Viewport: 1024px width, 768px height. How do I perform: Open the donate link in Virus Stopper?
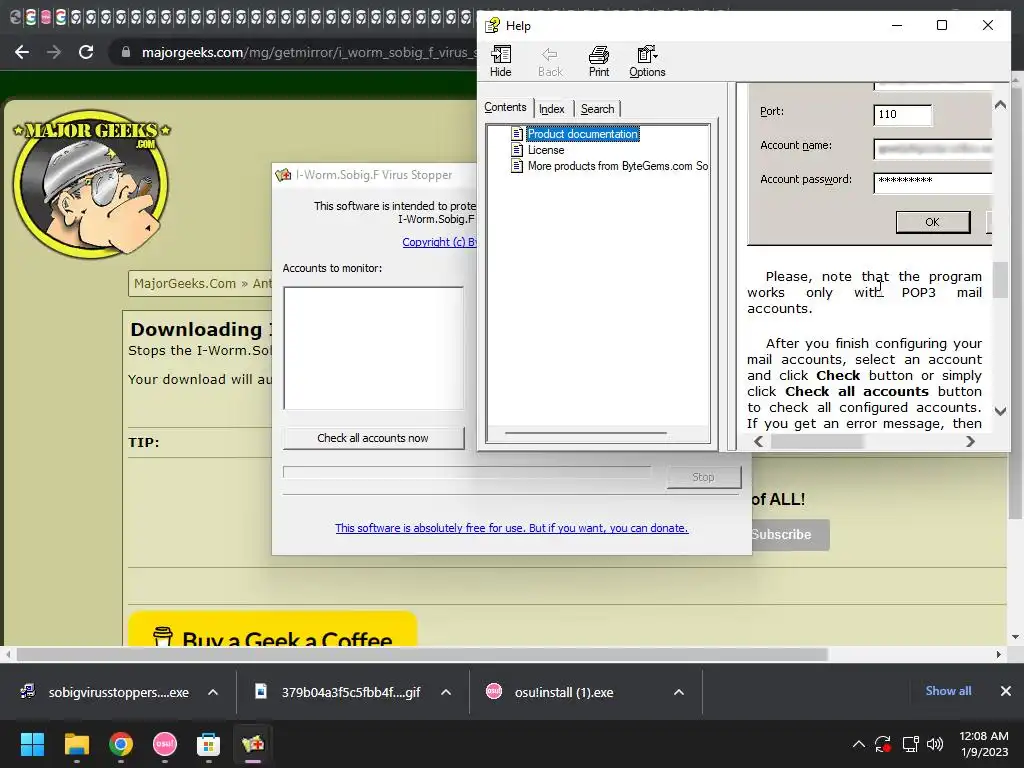(x=511, y=528)
